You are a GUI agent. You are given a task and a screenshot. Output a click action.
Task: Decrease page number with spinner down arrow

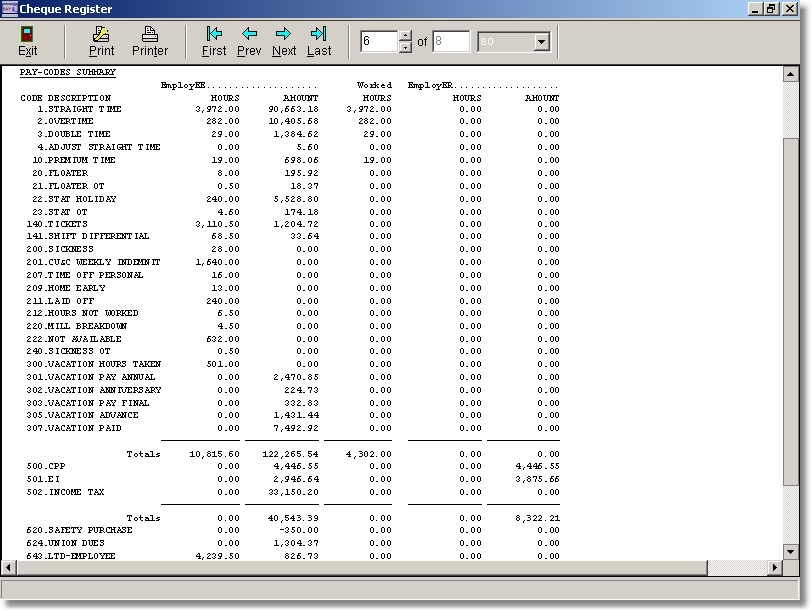[405, 47]
